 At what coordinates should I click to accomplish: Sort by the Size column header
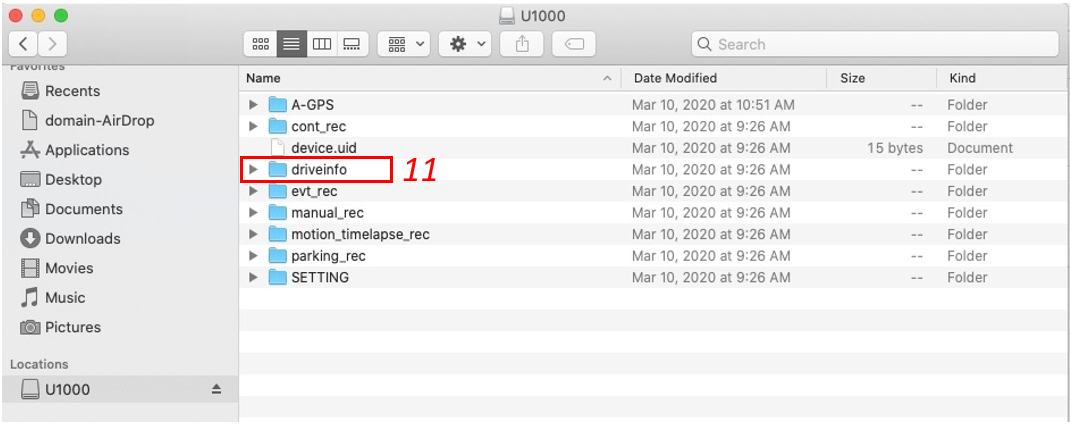(882, 78)
